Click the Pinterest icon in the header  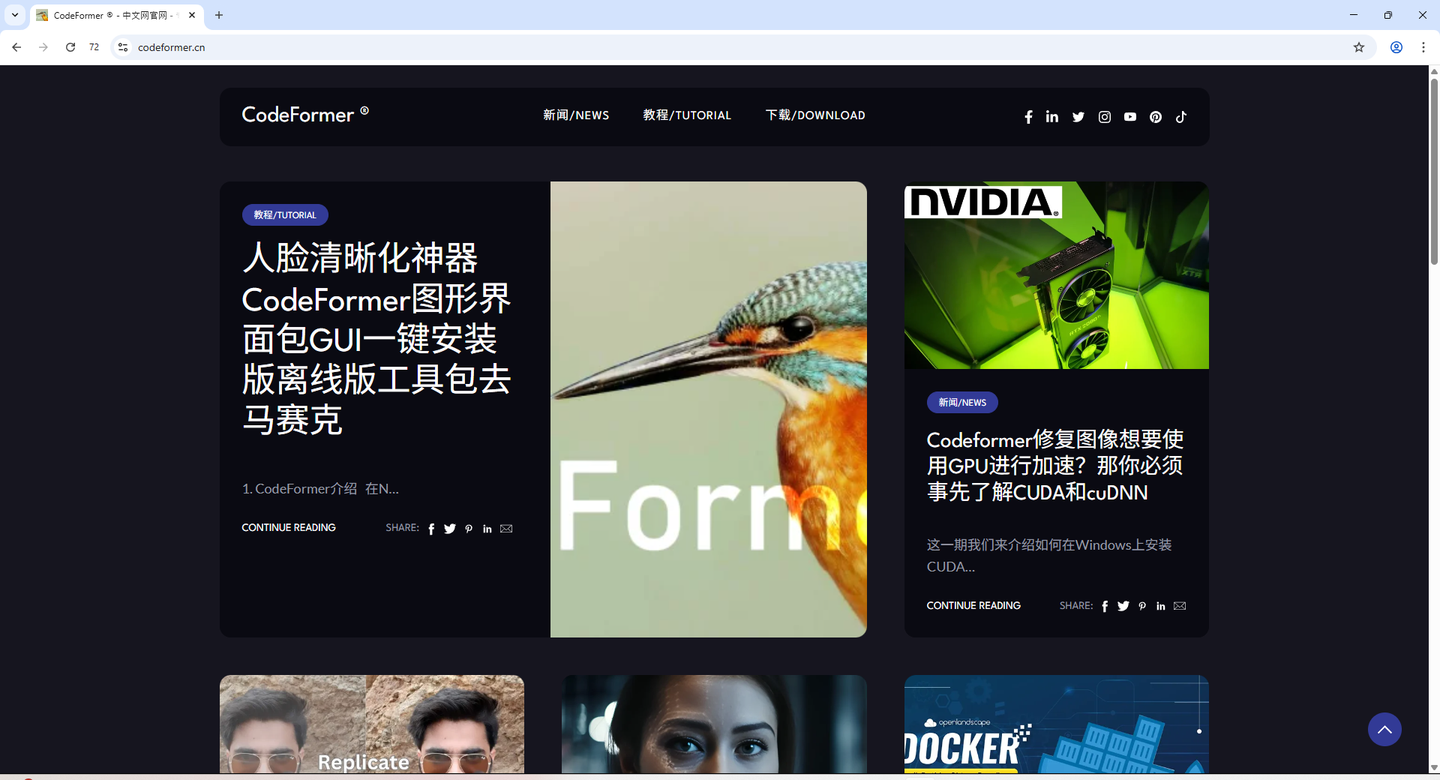(x=1155, y=117)
